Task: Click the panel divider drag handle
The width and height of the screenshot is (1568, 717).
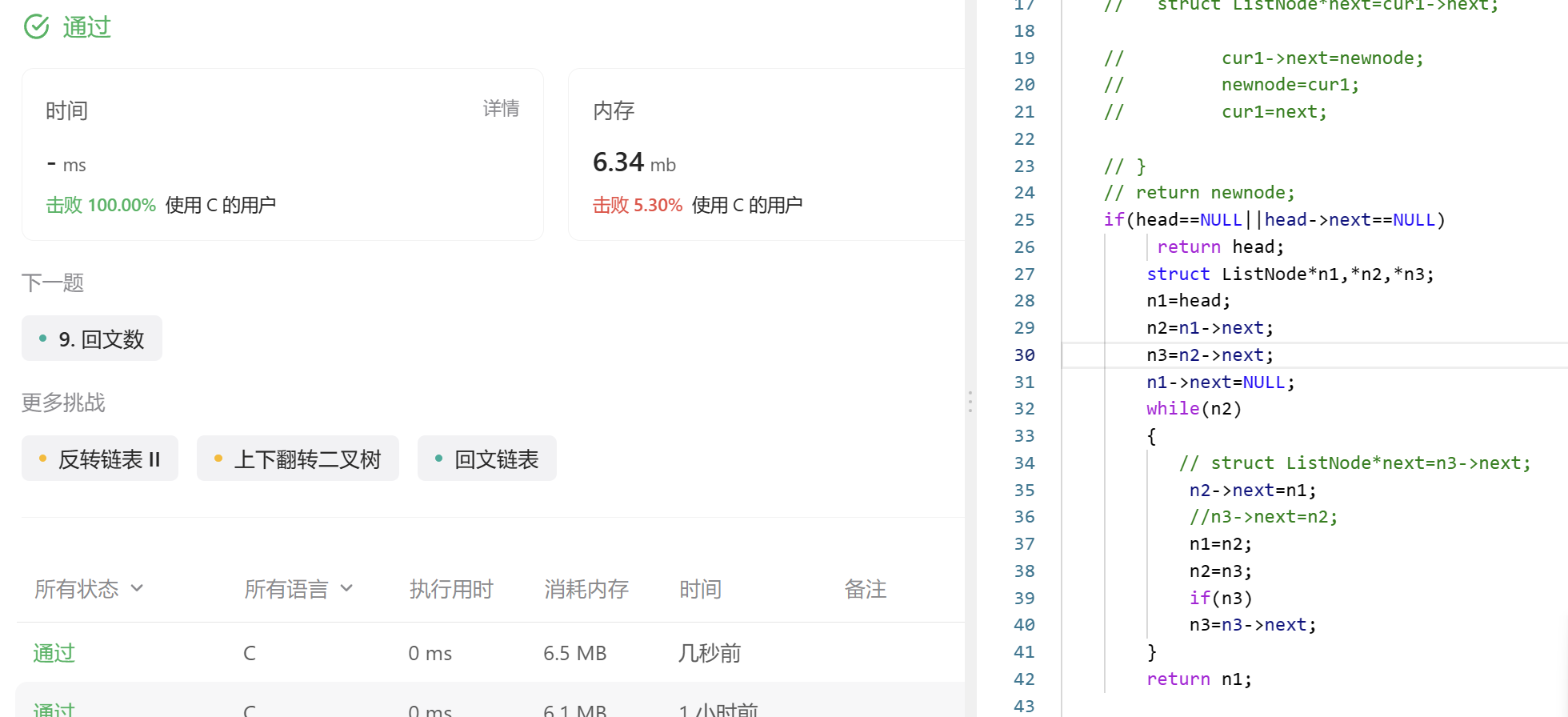Action: pyautogui.click(x=970, y=402)
